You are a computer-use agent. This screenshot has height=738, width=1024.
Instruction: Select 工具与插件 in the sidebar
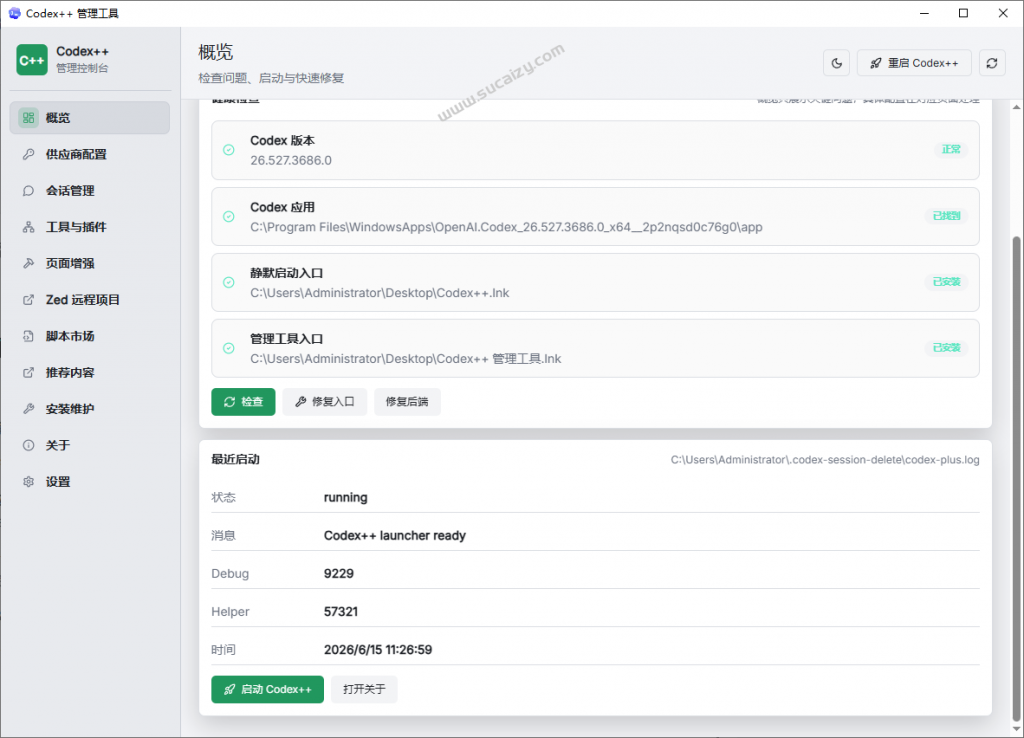[89, 227]
